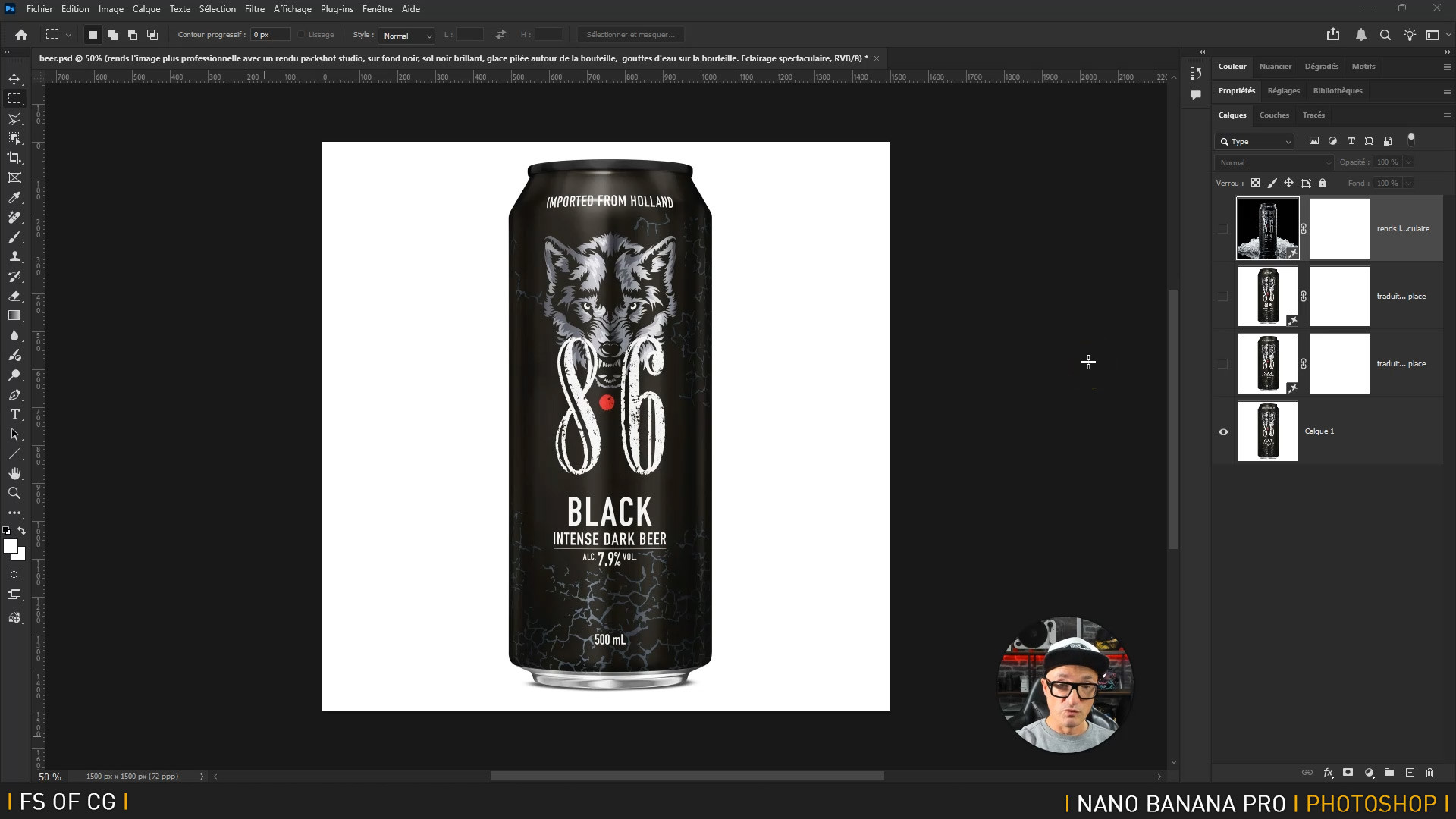
Task: Open the blending mode Normal dropdown
Action: point(1274,162)
